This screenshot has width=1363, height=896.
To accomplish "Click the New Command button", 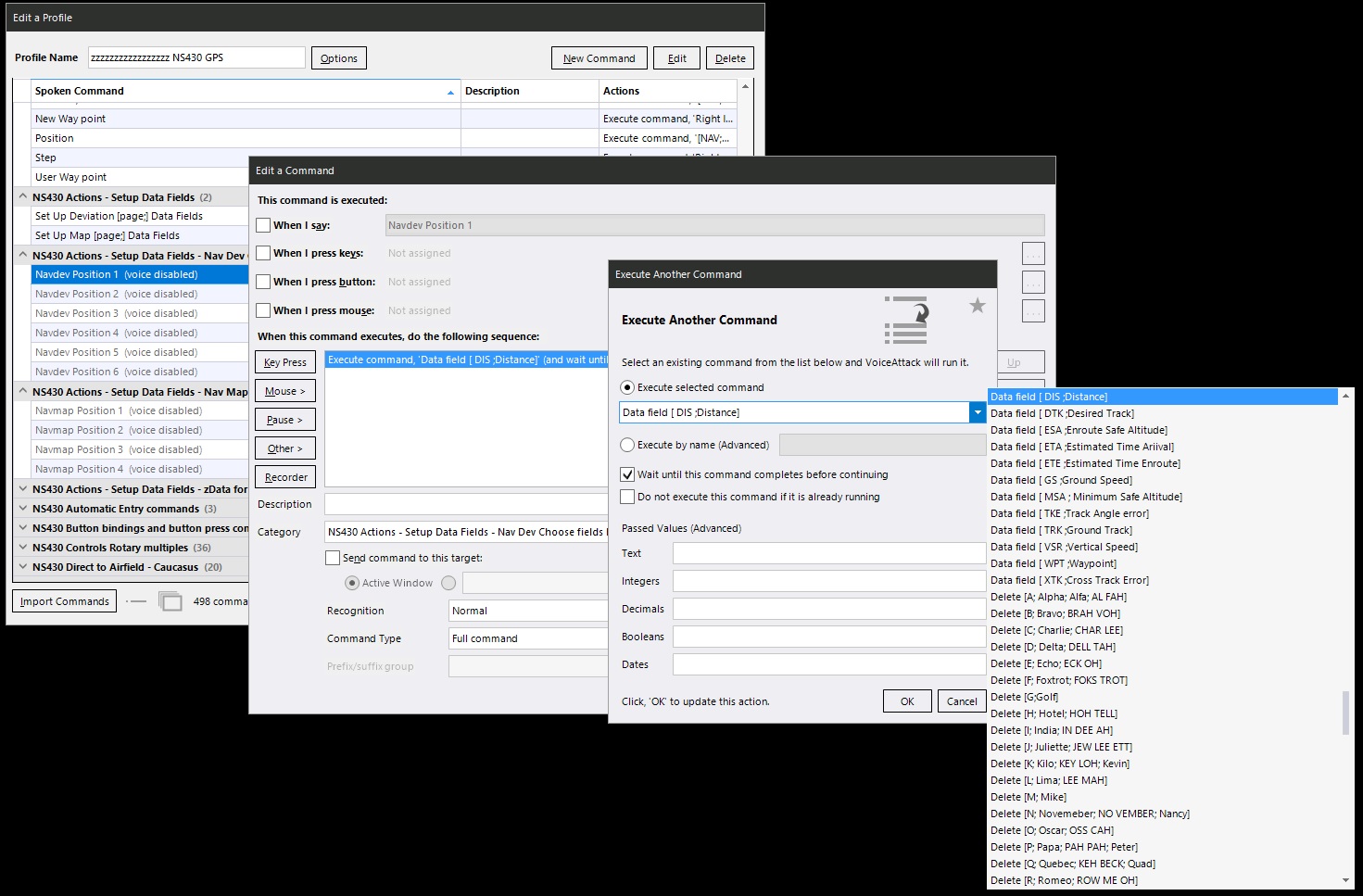I will [599, 58].
